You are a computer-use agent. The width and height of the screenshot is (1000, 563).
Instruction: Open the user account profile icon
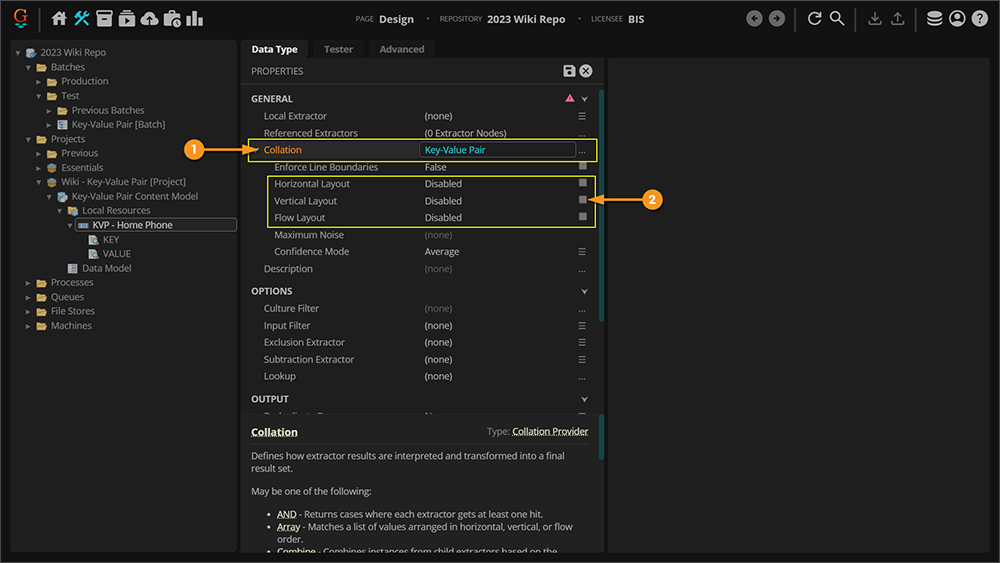(957, 18)
